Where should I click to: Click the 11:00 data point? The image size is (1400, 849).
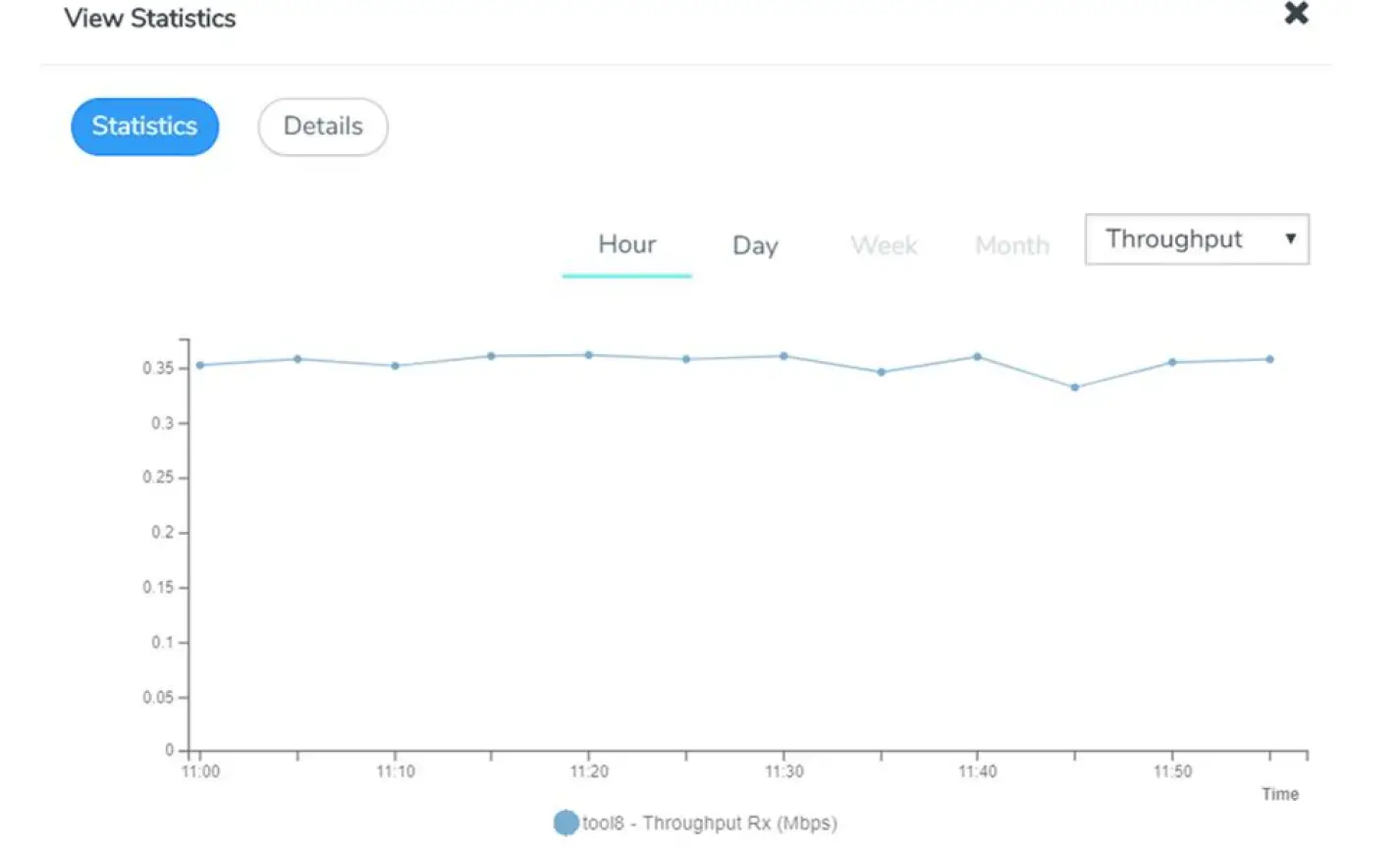tap(200, 365)
